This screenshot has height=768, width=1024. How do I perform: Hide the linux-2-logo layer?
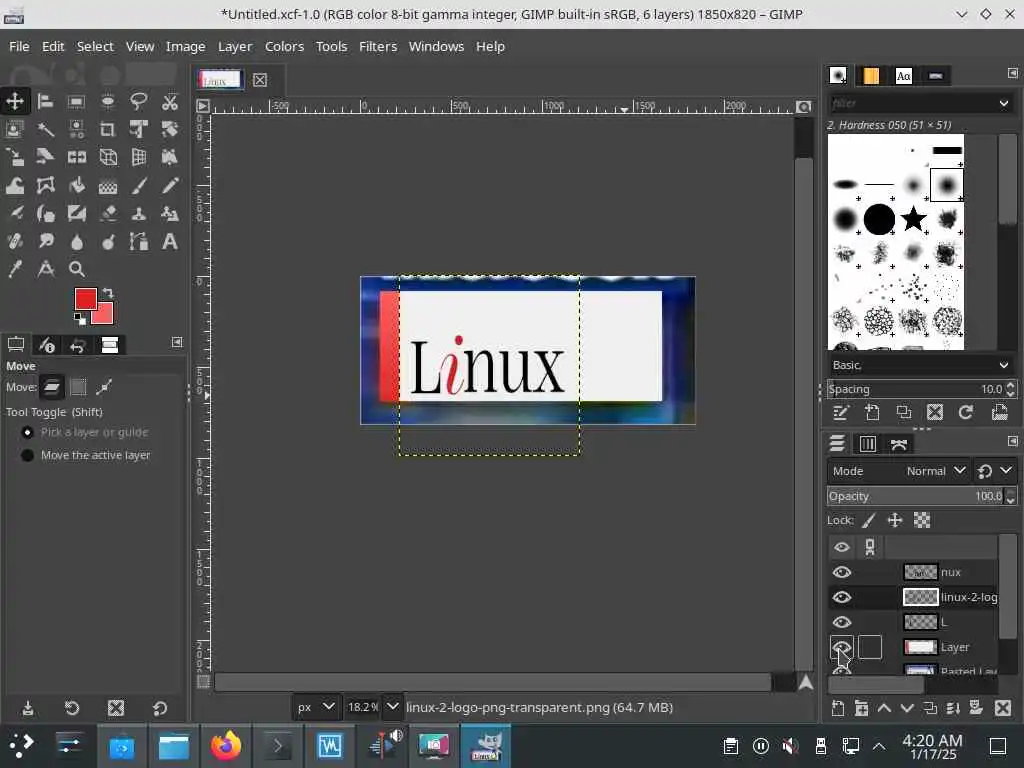[842, 597]
